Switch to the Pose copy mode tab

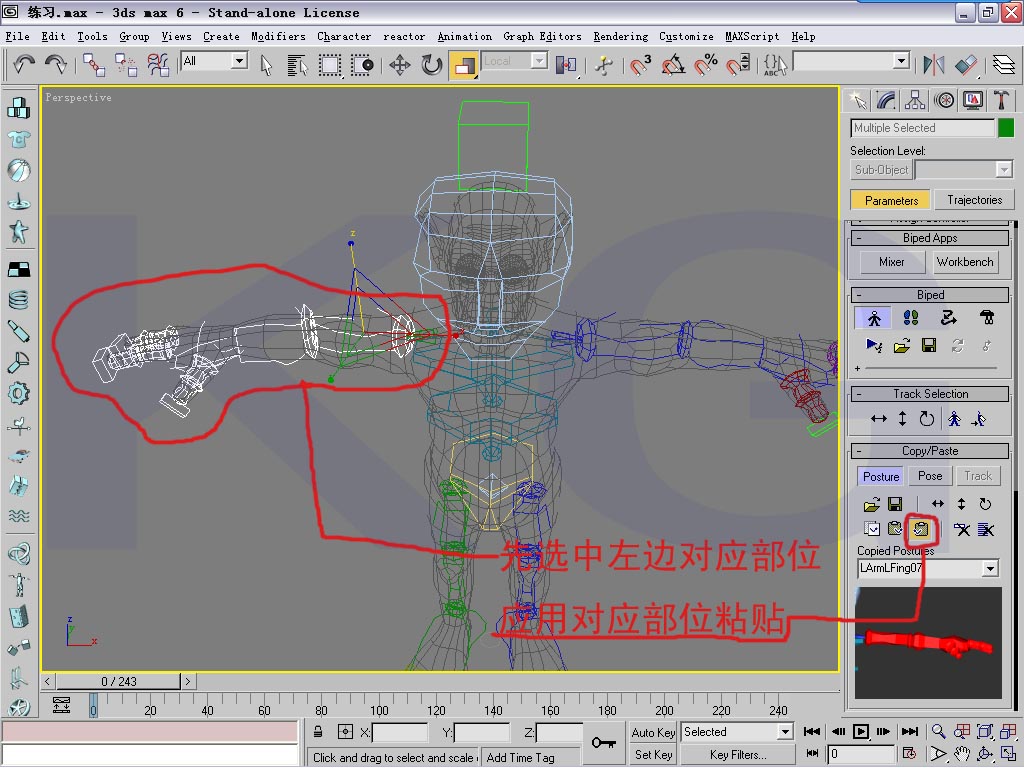click(x=930, y=476)
